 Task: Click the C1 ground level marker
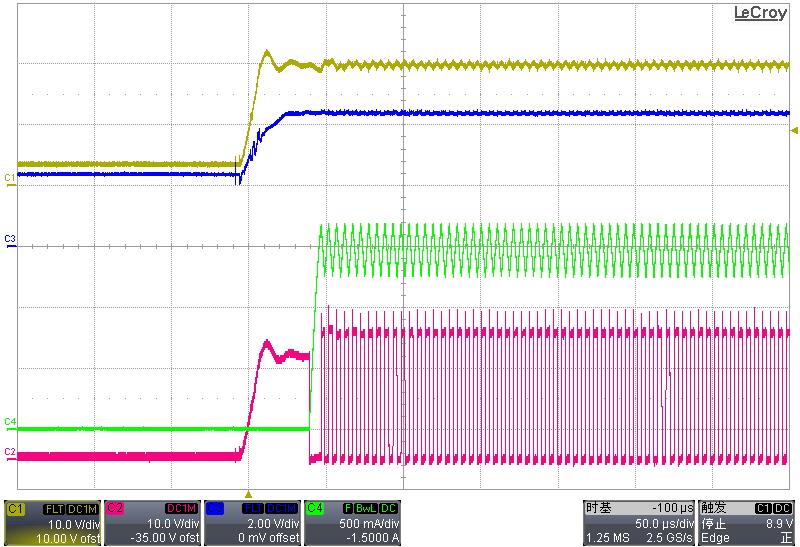click(9, 177)
